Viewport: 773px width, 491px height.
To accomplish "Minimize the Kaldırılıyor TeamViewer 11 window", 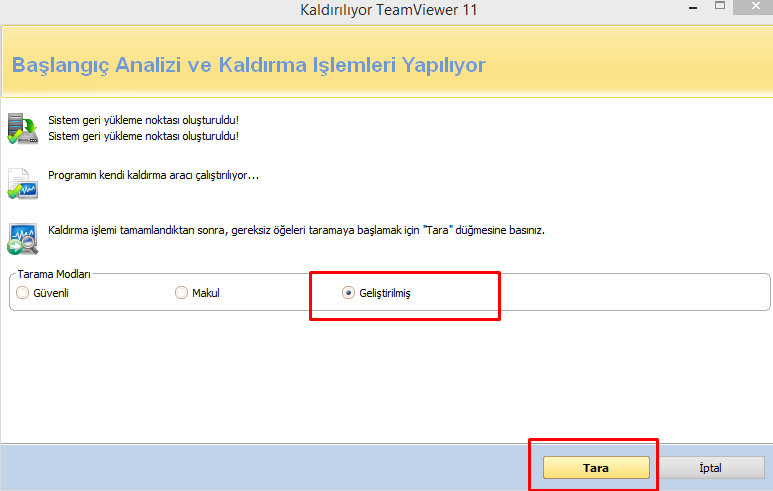I will tap(693, 7).
